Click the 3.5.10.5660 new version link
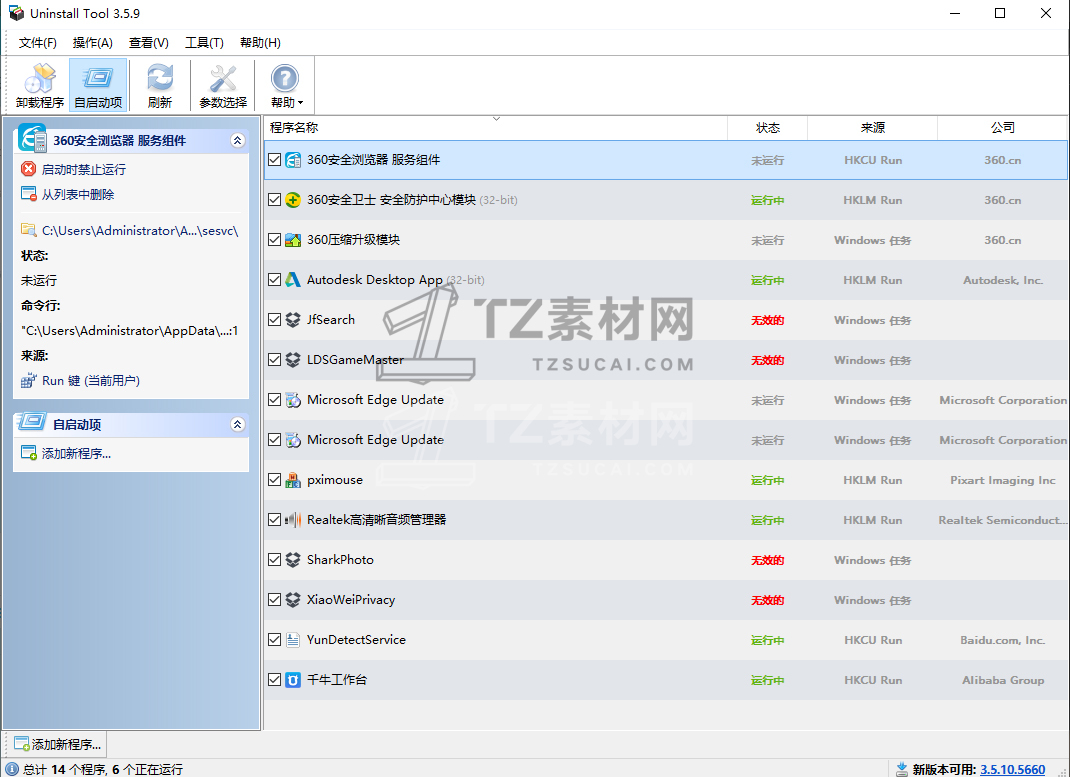The height and width of the screenshot is (777, 1070). point(1013,769)
